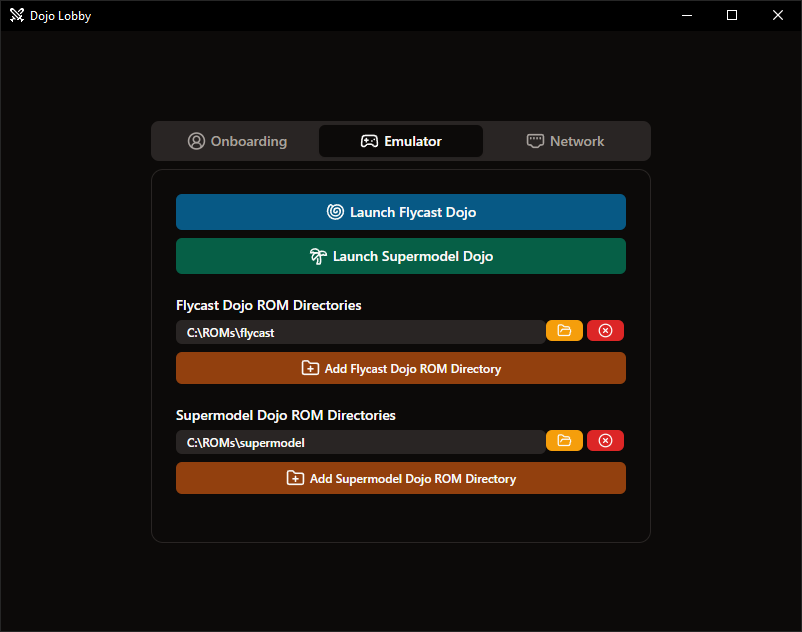This screenshot has height=632, width=802.
Task: Open the Network tab
Action: click(x=565, y=141)
